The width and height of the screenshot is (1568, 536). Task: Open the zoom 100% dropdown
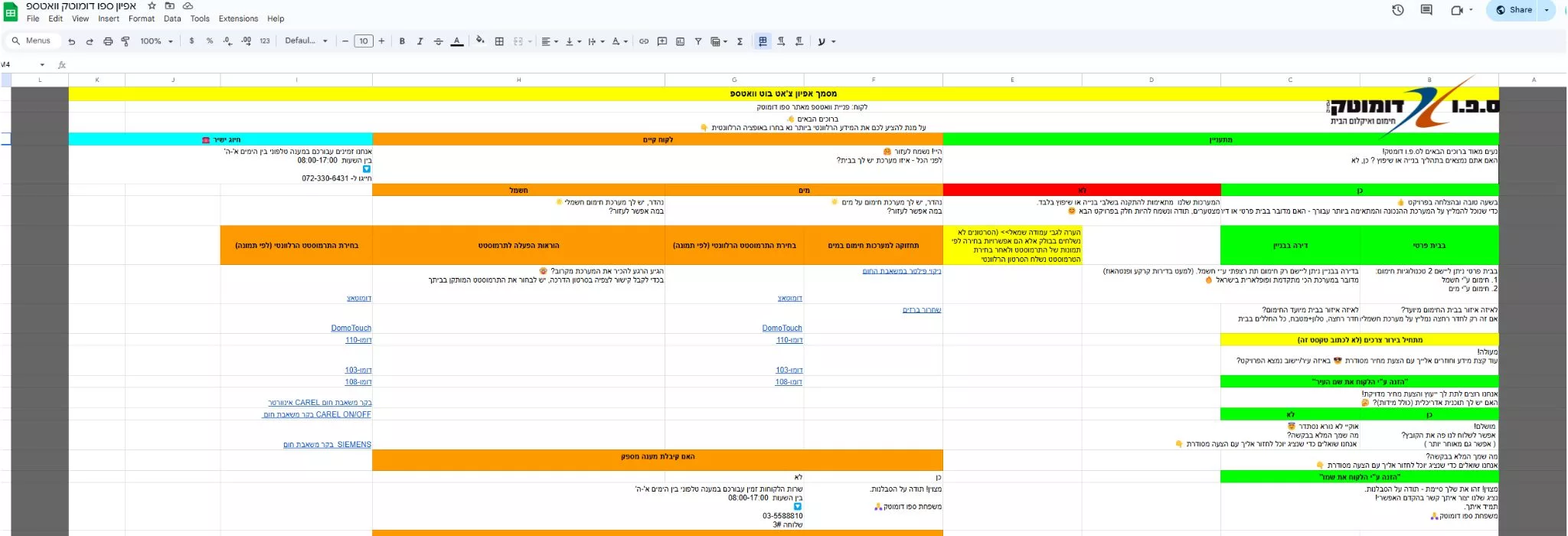156,41
